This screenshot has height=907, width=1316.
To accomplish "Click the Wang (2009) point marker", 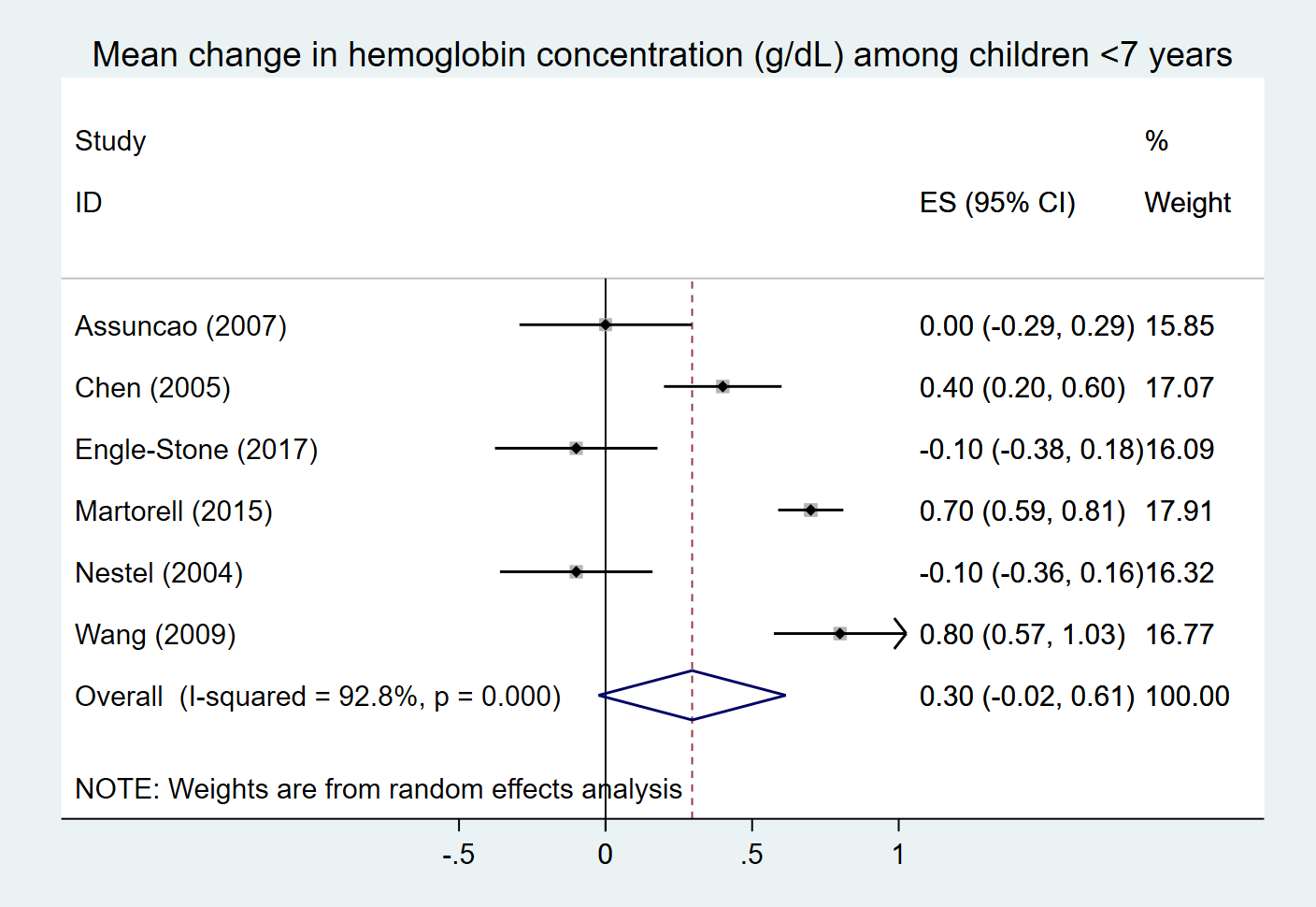I will point(840,633).
